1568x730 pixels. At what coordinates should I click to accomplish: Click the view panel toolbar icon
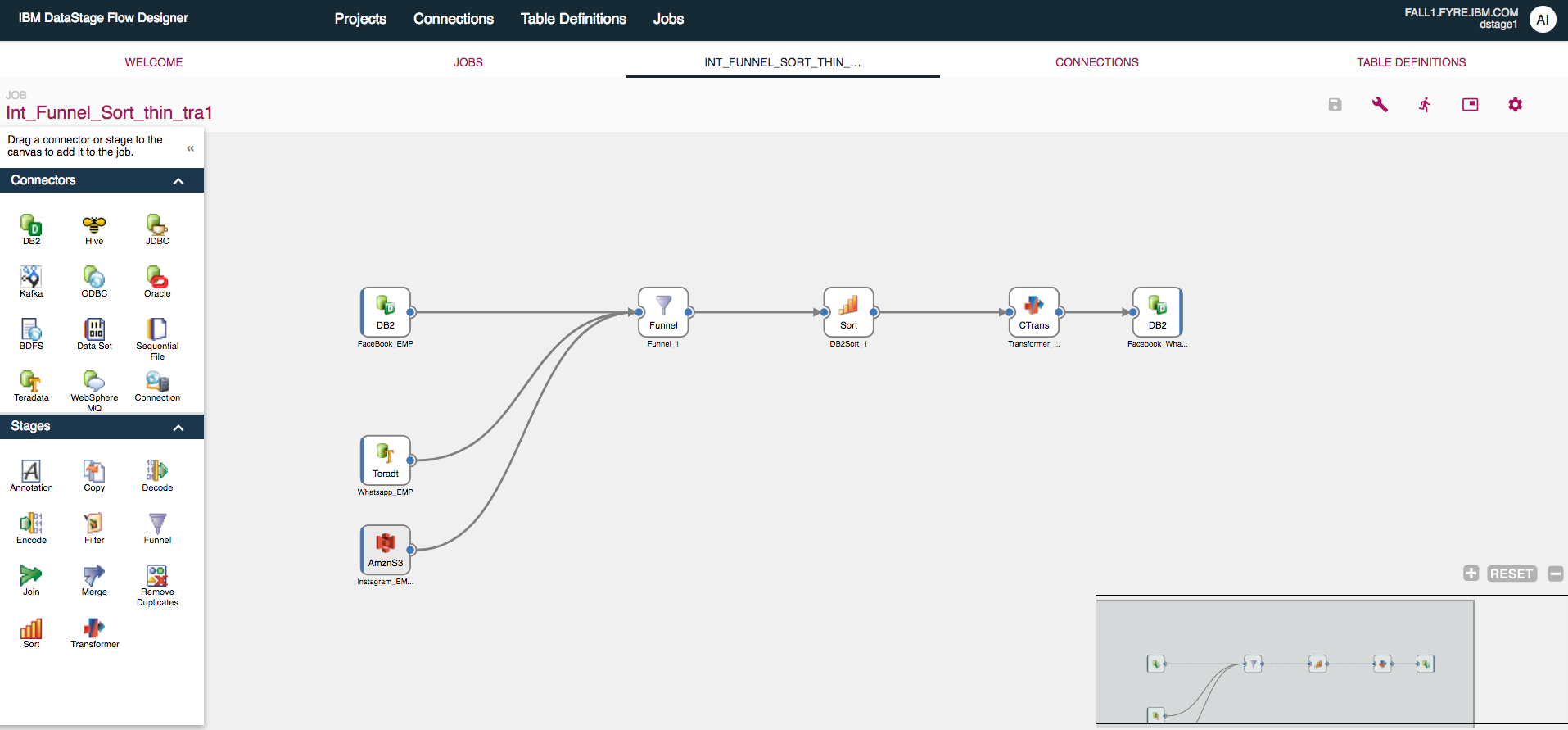tap(1471, 105)
